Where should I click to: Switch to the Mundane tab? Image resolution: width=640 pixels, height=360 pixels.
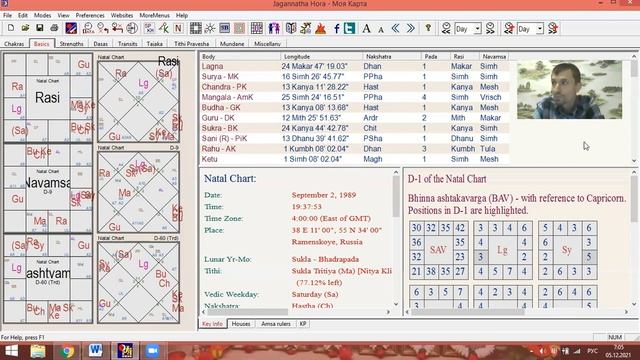click(232, 44)
